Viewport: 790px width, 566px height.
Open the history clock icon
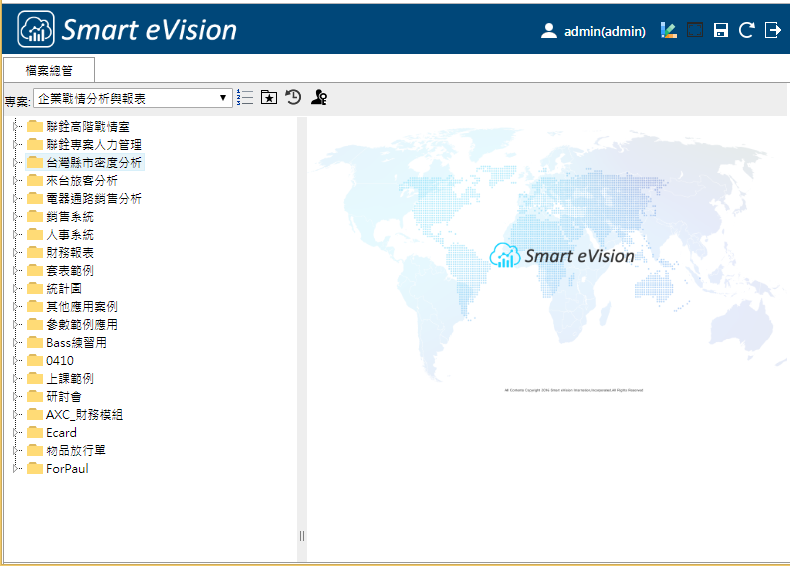click(x=293, y=97)
